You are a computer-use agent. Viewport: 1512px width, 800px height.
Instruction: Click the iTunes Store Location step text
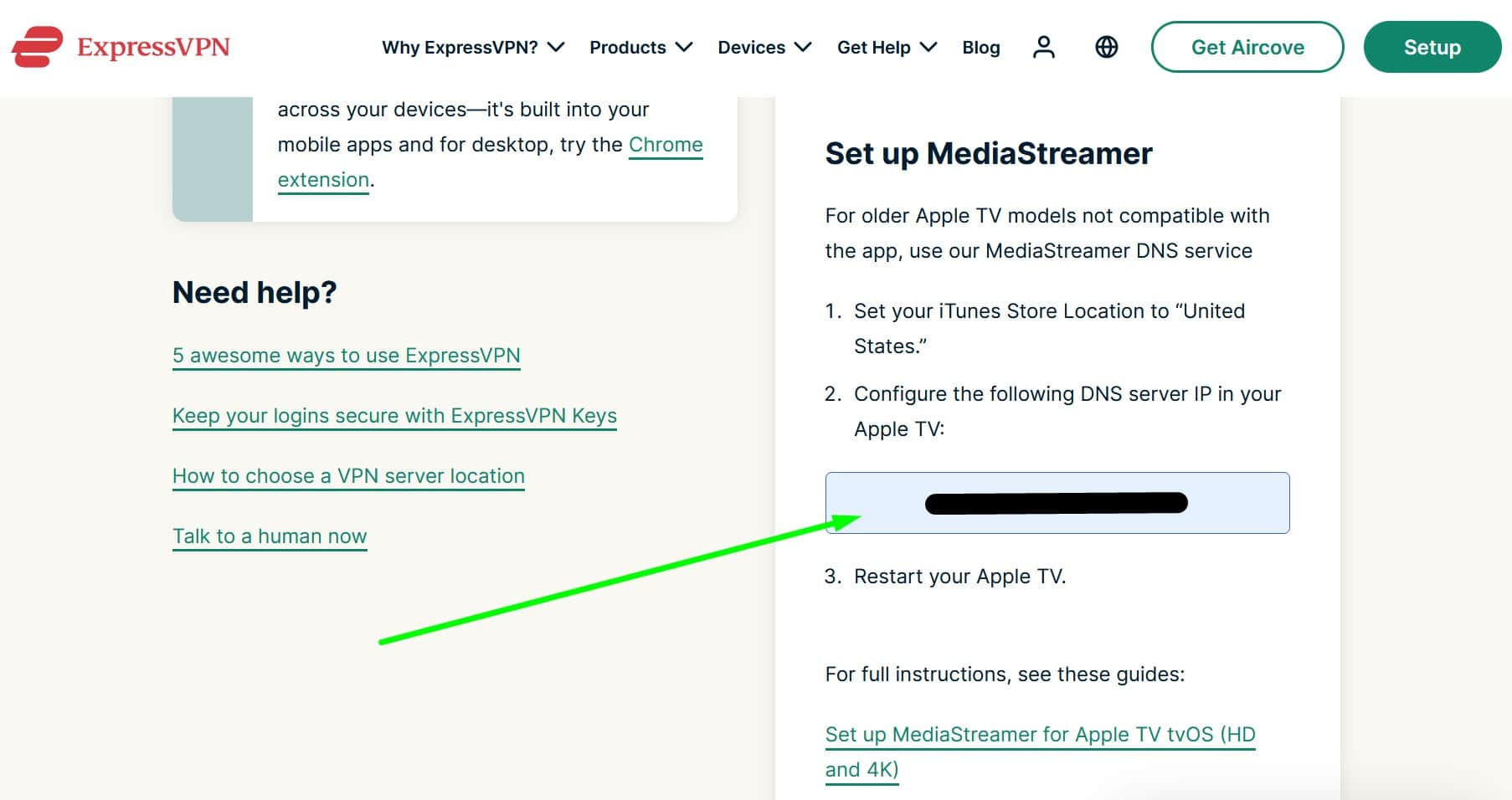click(1049, 328)
